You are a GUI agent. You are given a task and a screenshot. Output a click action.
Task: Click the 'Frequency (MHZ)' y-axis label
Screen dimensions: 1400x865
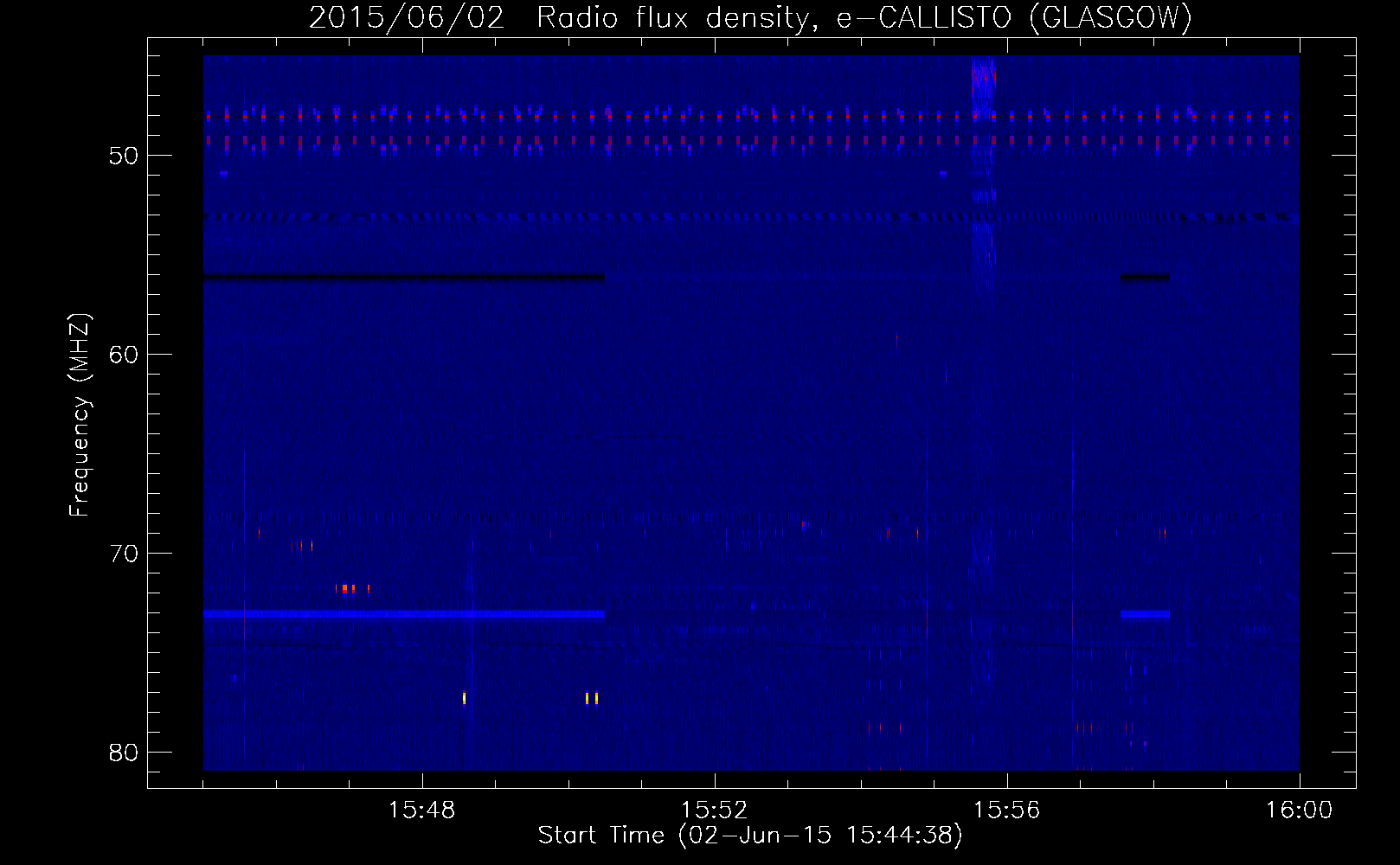pos(80,415)
